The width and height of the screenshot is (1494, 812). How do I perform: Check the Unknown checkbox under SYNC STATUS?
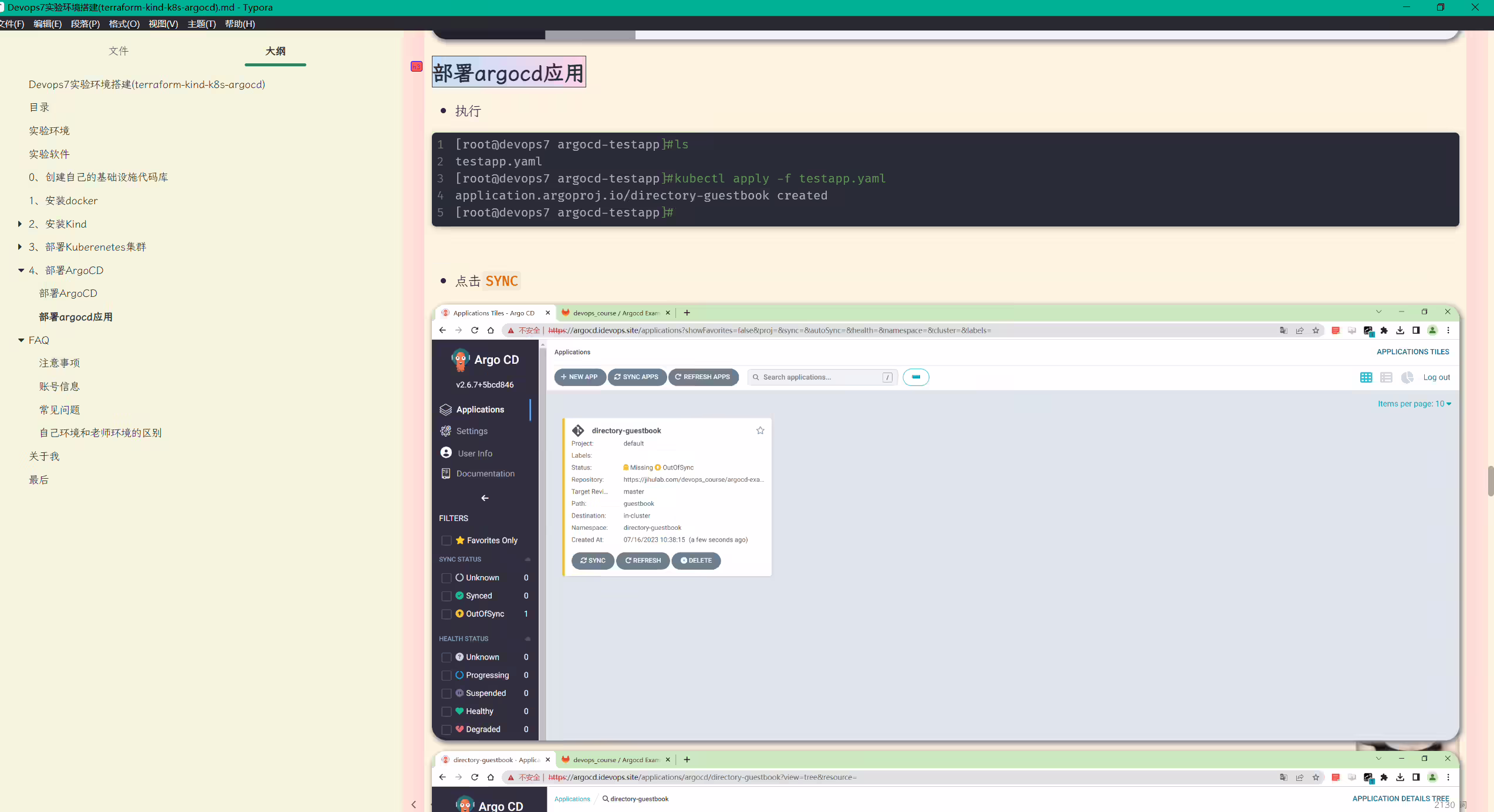[x=447, y=578]
